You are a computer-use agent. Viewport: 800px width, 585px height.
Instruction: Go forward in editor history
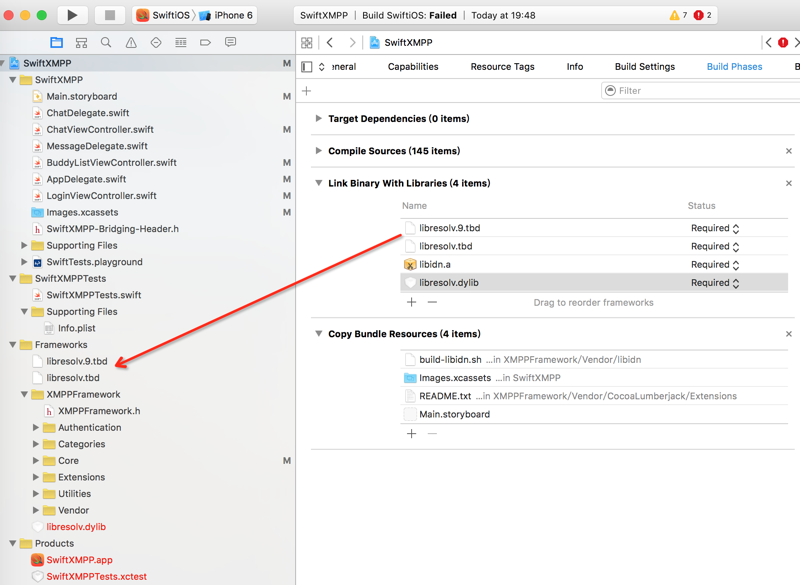point(352,43)
